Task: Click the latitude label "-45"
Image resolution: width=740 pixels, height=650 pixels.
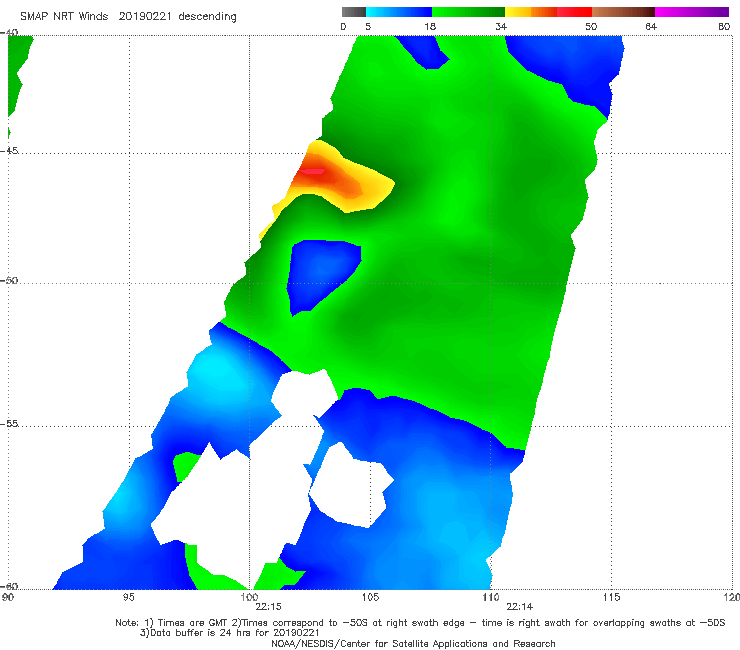Action: point(9,151)
